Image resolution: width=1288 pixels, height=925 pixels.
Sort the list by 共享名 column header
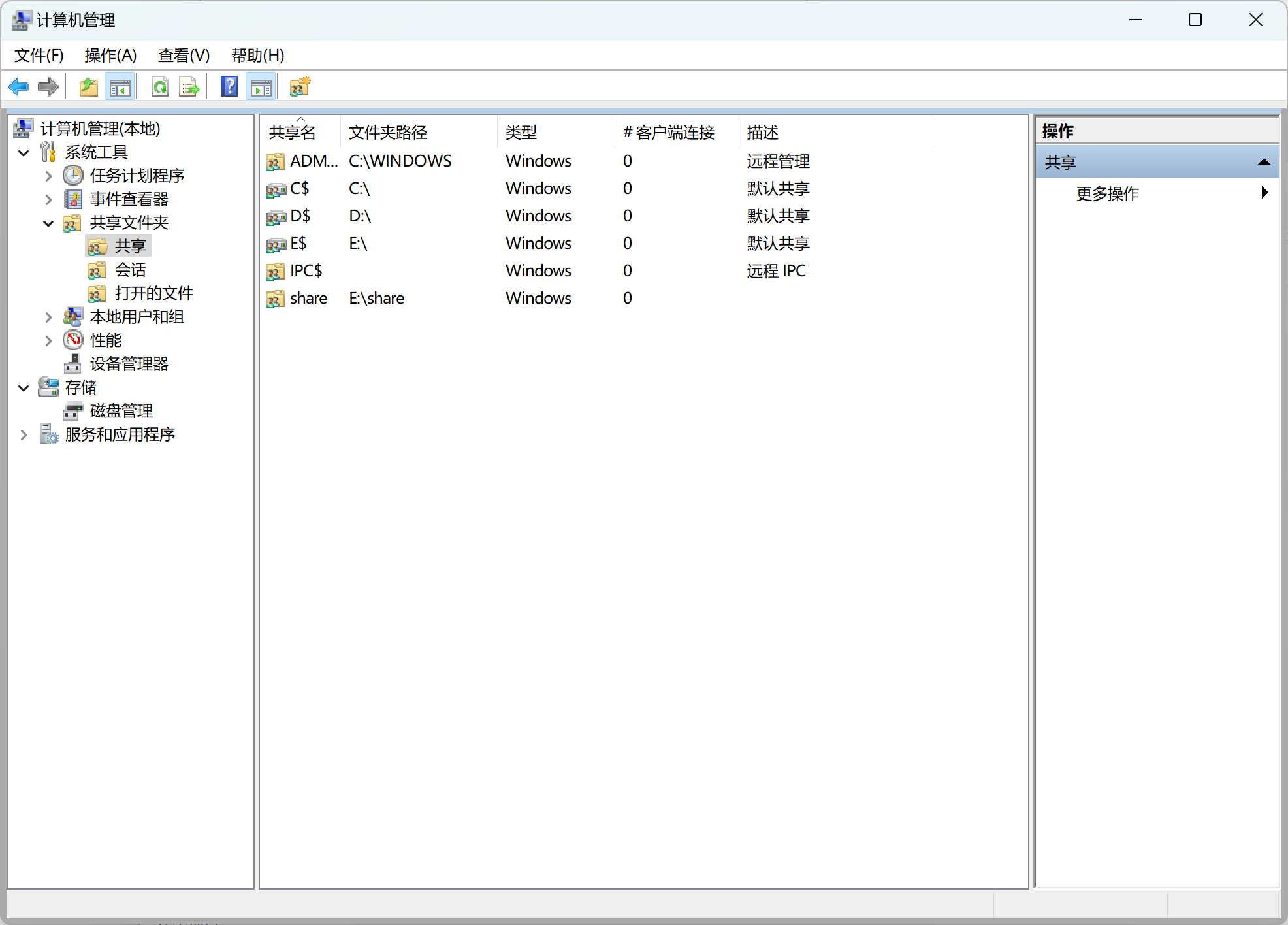293,133
